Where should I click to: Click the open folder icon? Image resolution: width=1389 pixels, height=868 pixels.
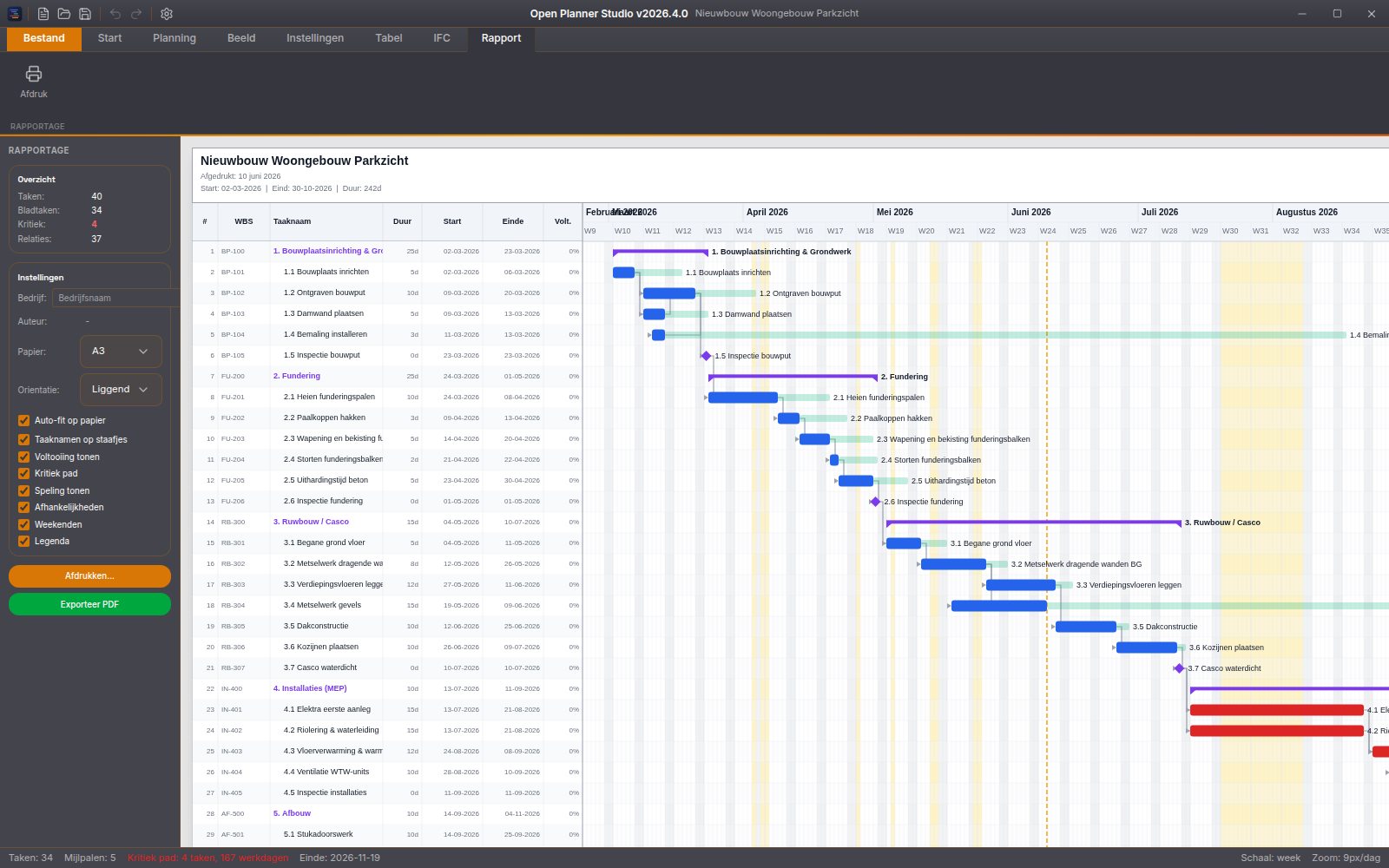(x=64, y=14)
